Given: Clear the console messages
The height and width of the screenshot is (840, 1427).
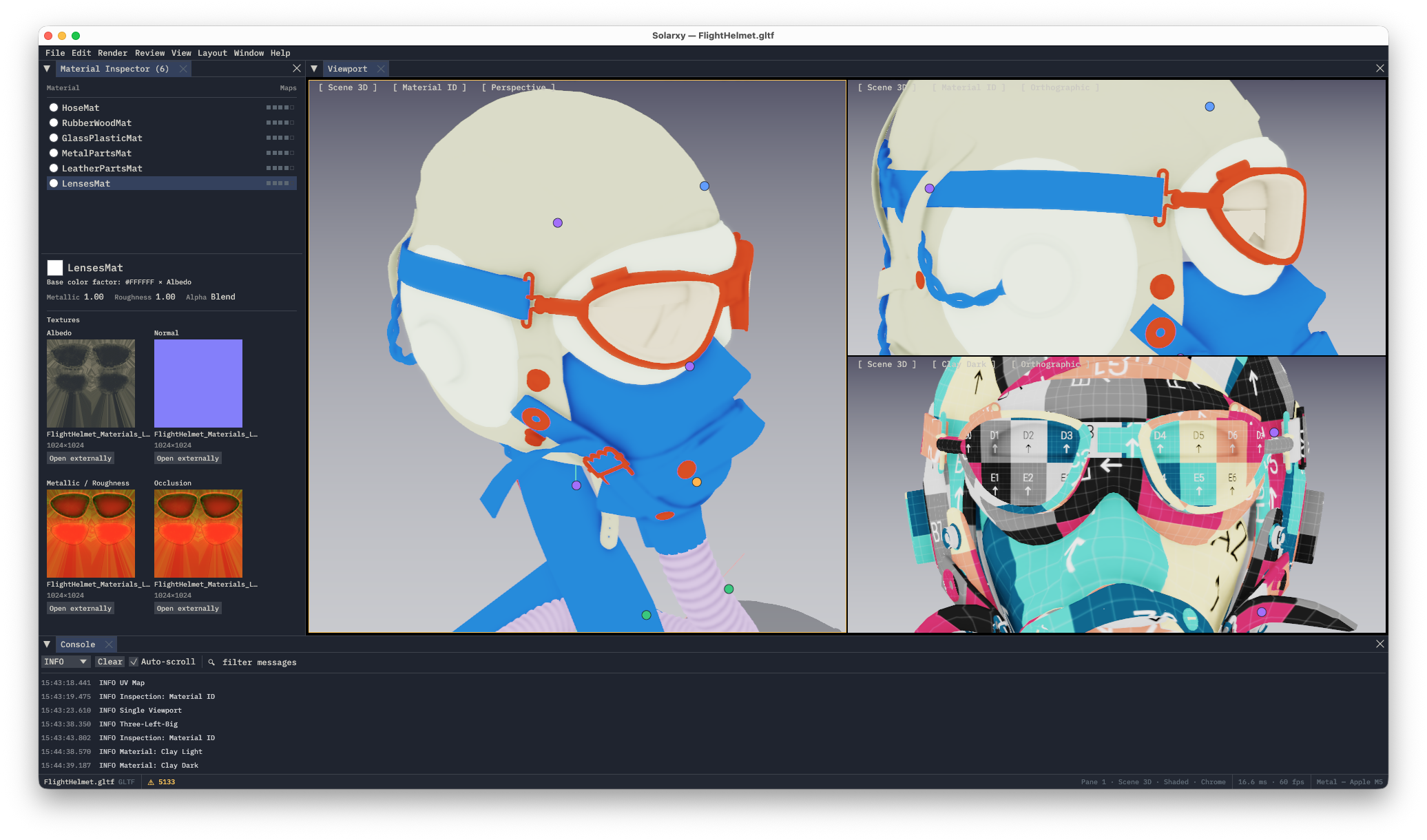Looking at the screenshot, I should click(x=110, y=662).
